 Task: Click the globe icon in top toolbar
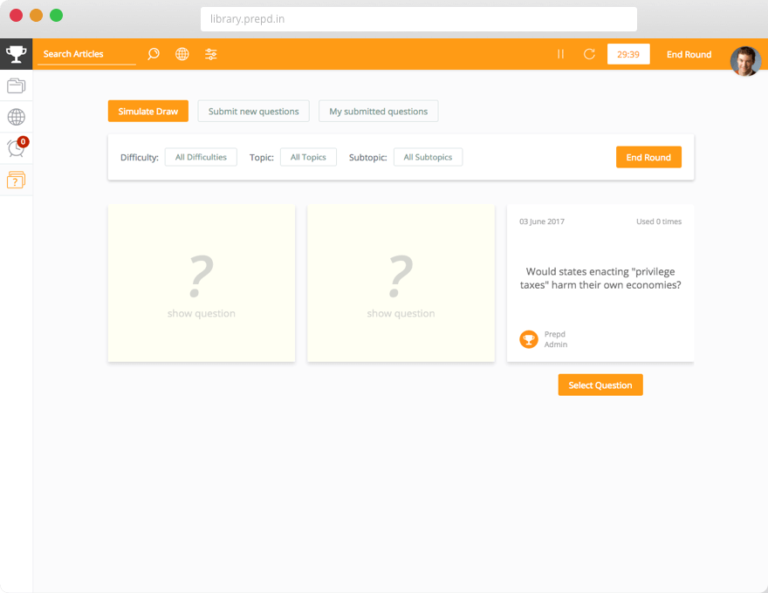182,54
